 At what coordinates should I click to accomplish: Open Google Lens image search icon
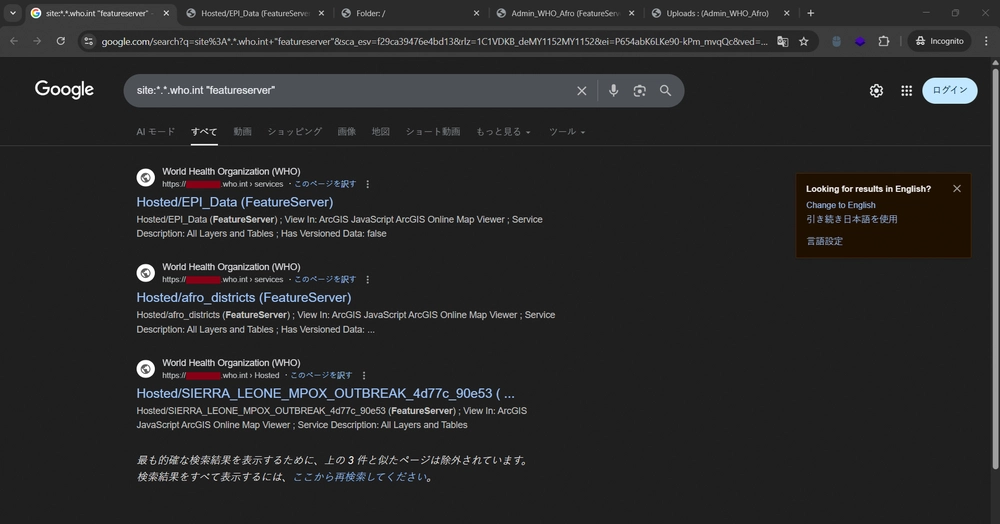(639, 91)
